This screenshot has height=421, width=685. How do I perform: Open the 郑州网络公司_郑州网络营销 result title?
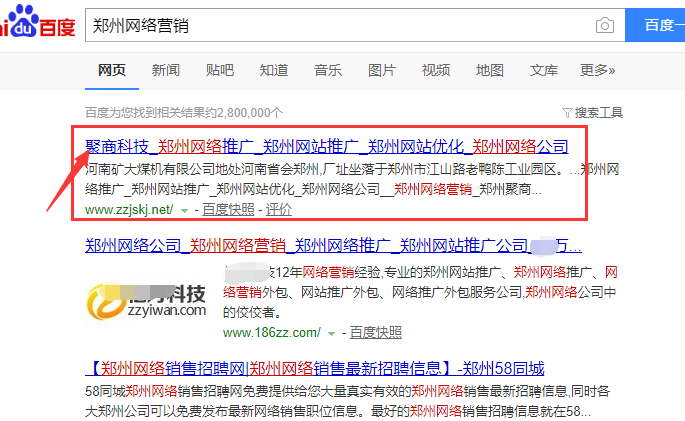[x=333, y=246]
